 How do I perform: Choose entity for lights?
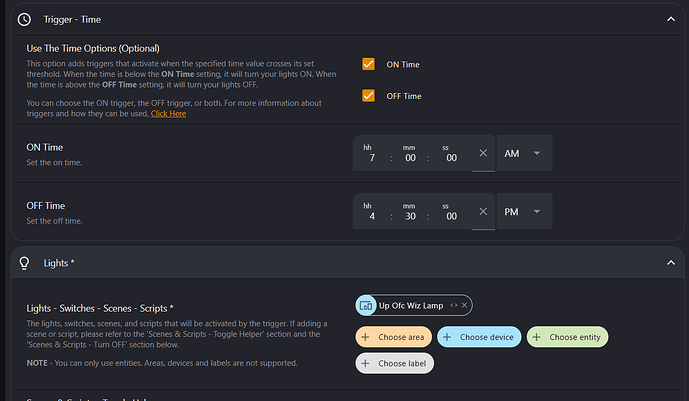(x=567, y=337)
